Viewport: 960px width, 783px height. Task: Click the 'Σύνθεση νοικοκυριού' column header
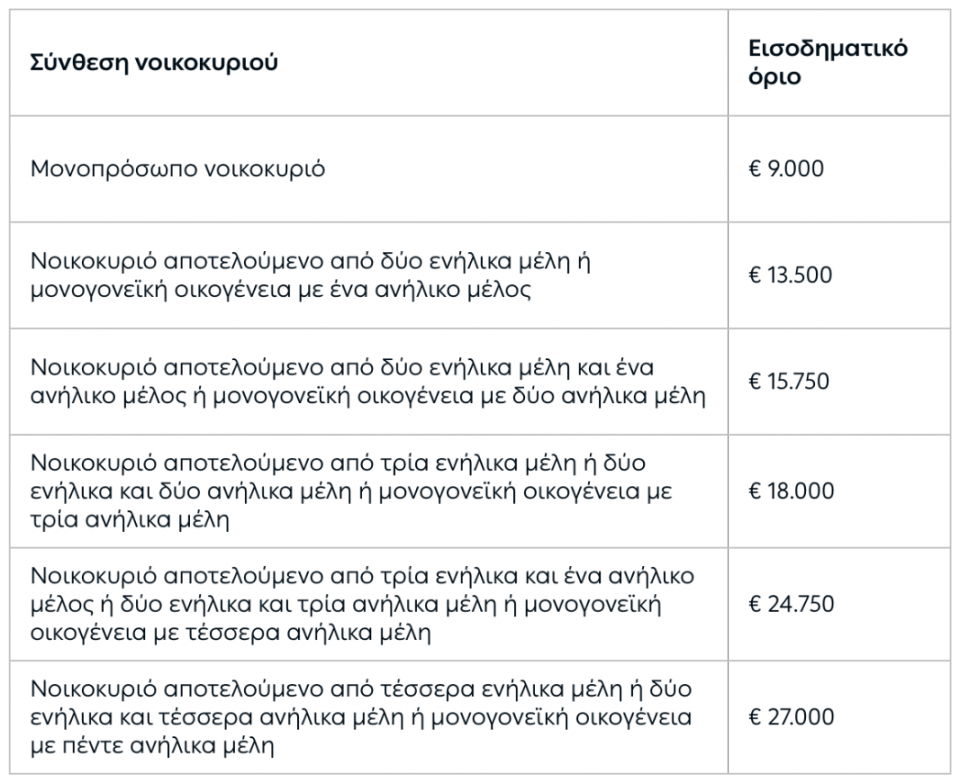click(x=154, y=63)
